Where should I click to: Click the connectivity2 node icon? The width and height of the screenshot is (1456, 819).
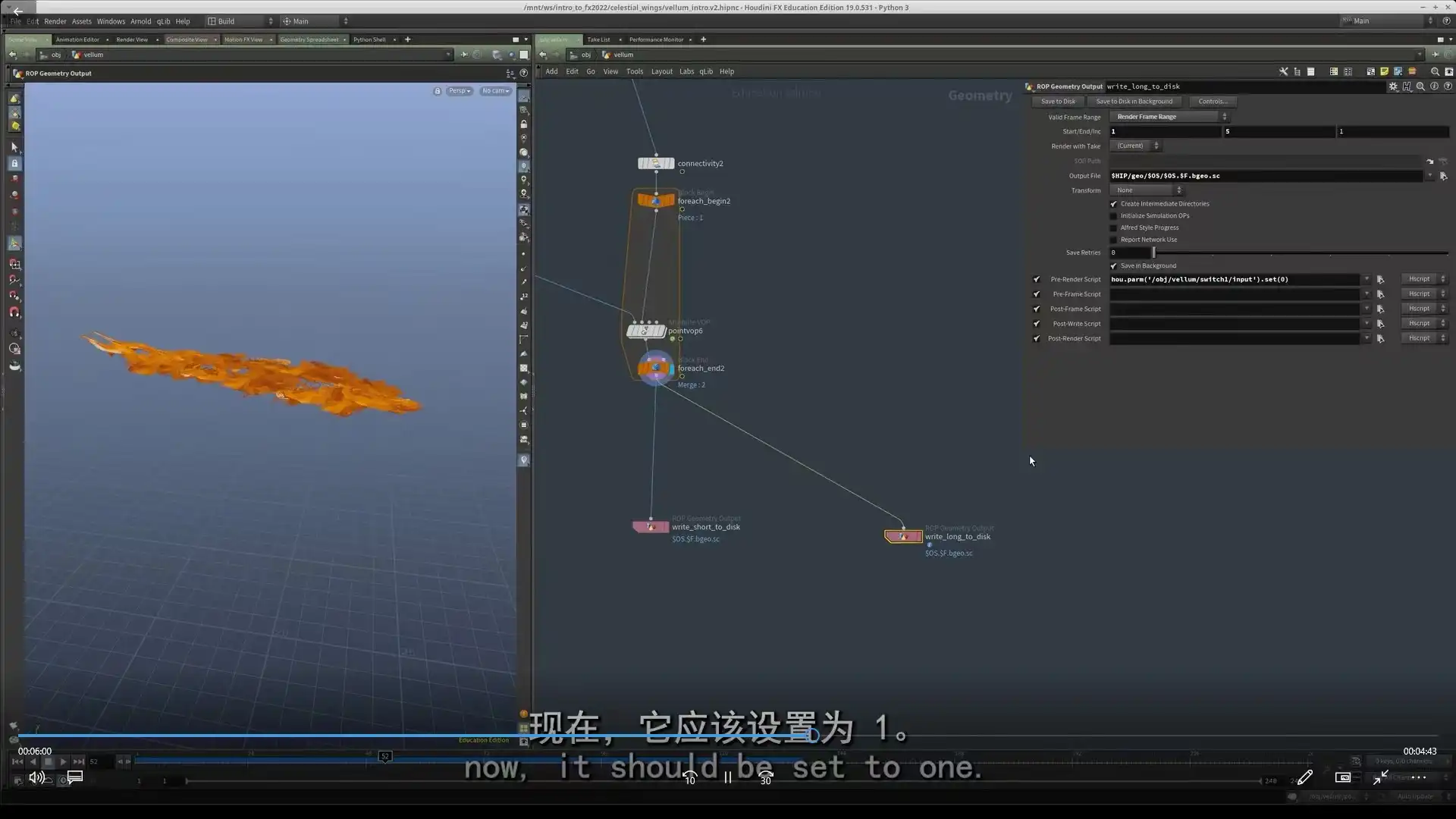point(656,164)
